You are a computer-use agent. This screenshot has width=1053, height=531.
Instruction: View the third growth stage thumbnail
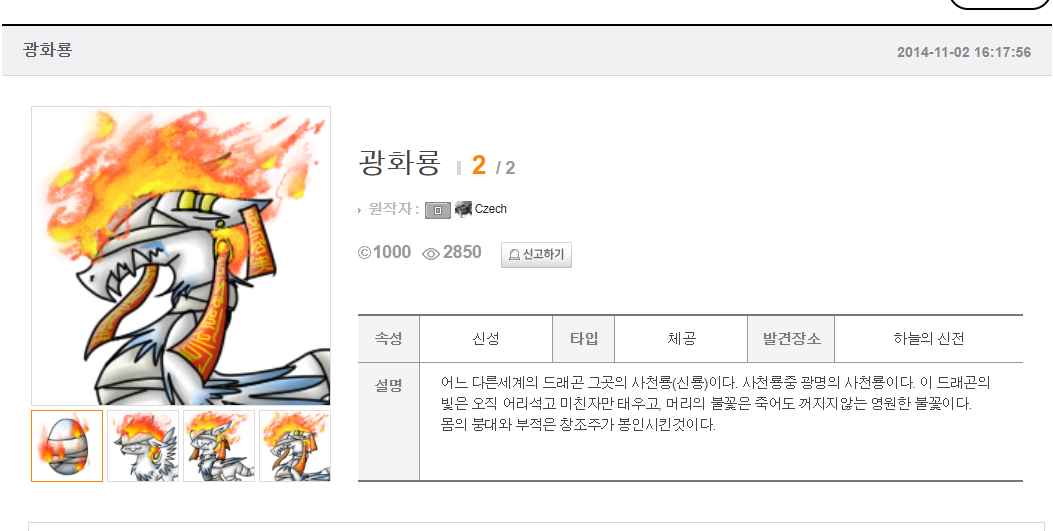[x=219, y=446]
